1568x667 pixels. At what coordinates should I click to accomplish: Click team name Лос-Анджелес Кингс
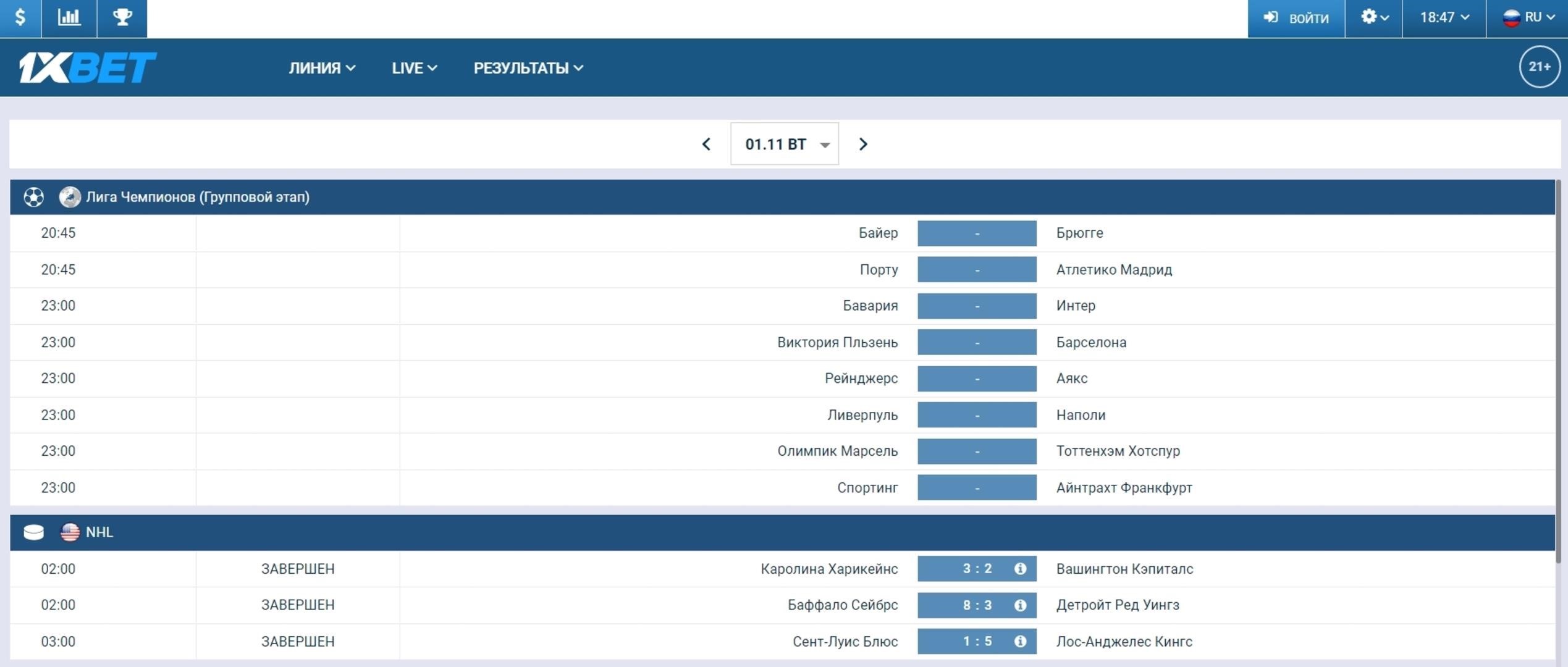(x=1124, y=641)
